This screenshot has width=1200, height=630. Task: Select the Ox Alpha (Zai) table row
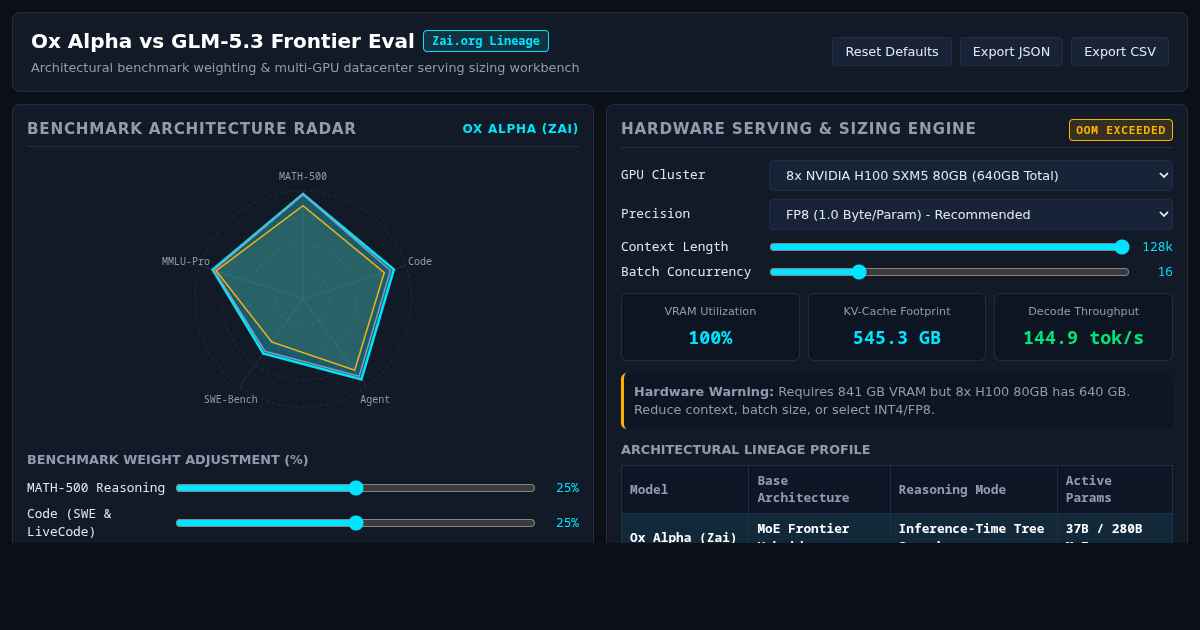[897, 529]
